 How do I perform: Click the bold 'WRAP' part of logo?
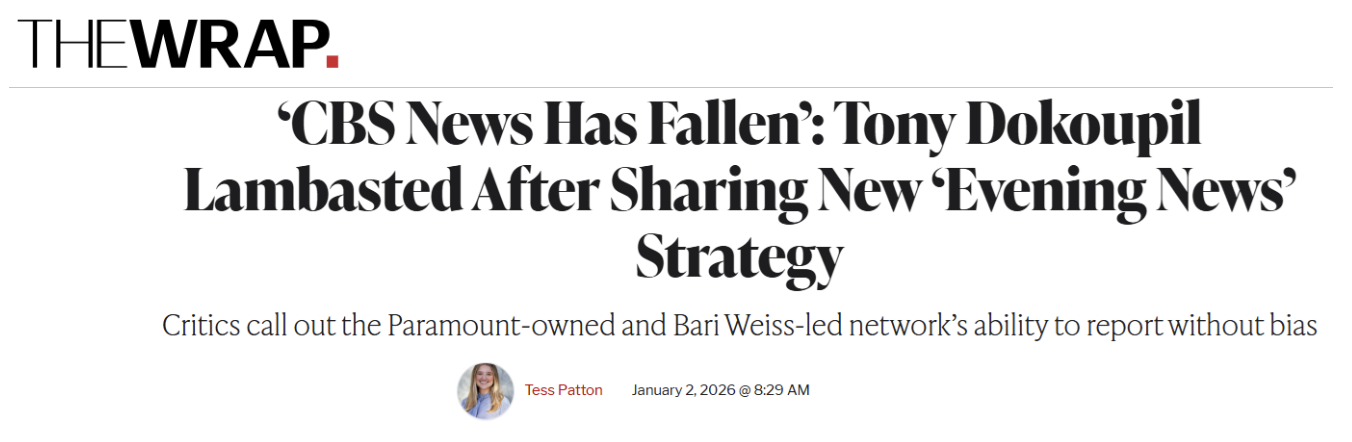[227, 45]
